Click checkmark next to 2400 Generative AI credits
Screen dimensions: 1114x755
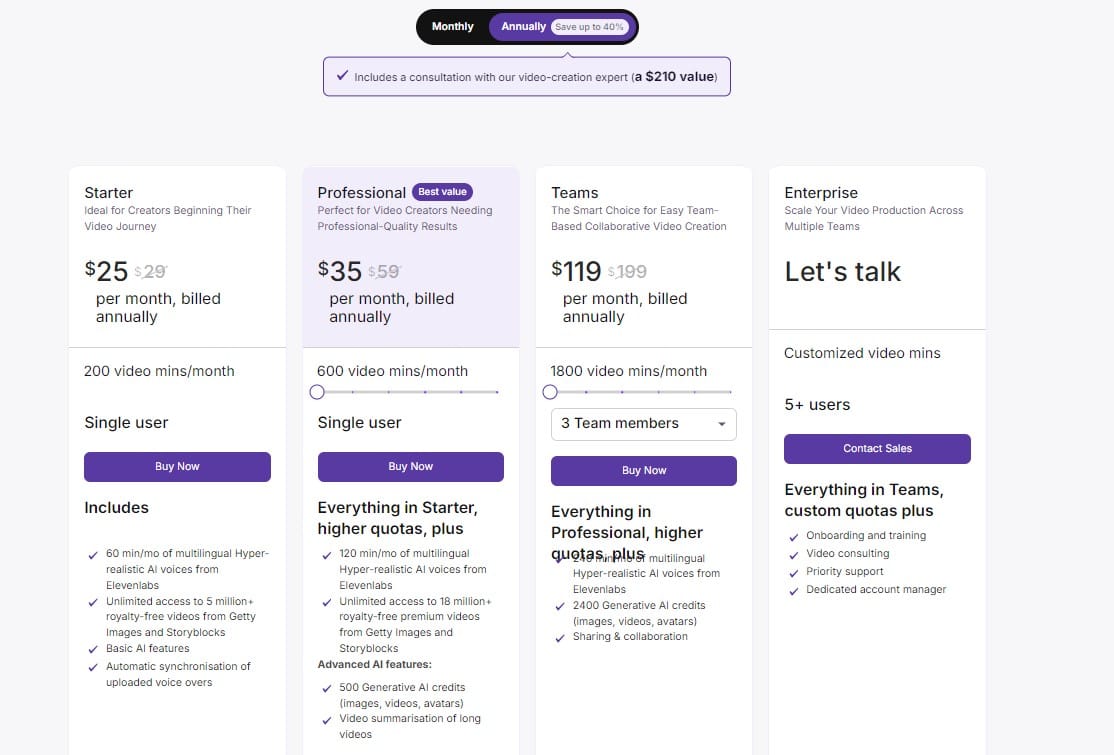pos(559,605)
